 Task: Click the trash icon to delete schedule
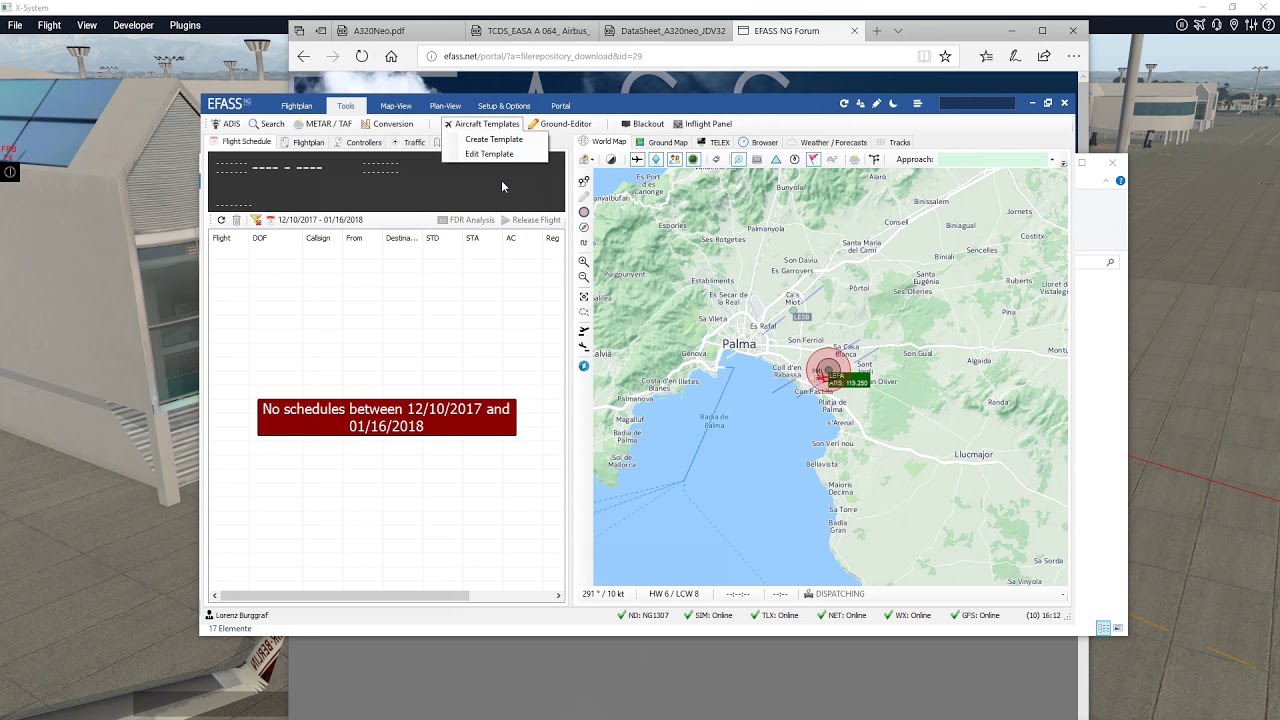[236, 220]
